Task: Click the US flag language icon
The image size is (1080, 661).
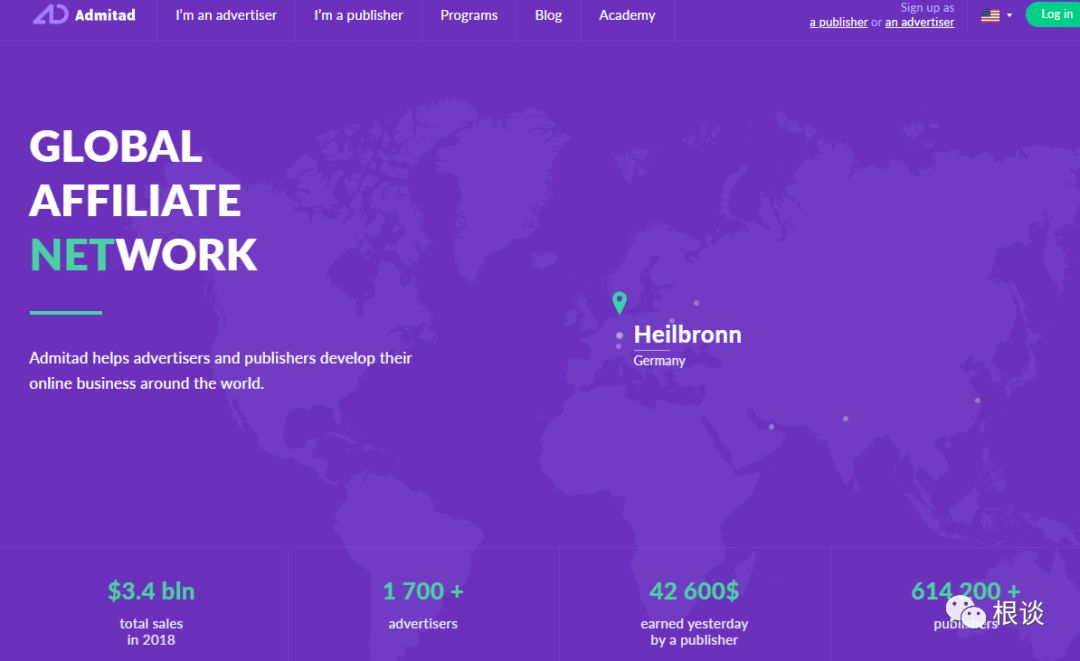Action: [990, 15]
